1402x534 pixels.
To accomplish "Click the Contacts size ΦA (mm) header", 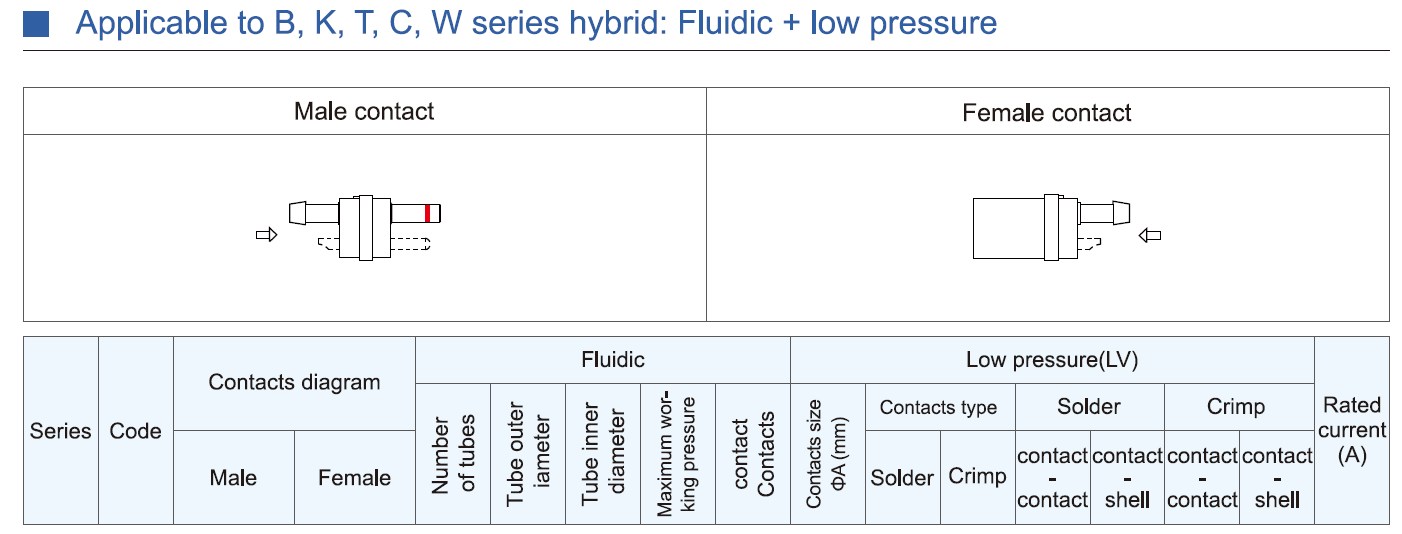I will 827,454.
